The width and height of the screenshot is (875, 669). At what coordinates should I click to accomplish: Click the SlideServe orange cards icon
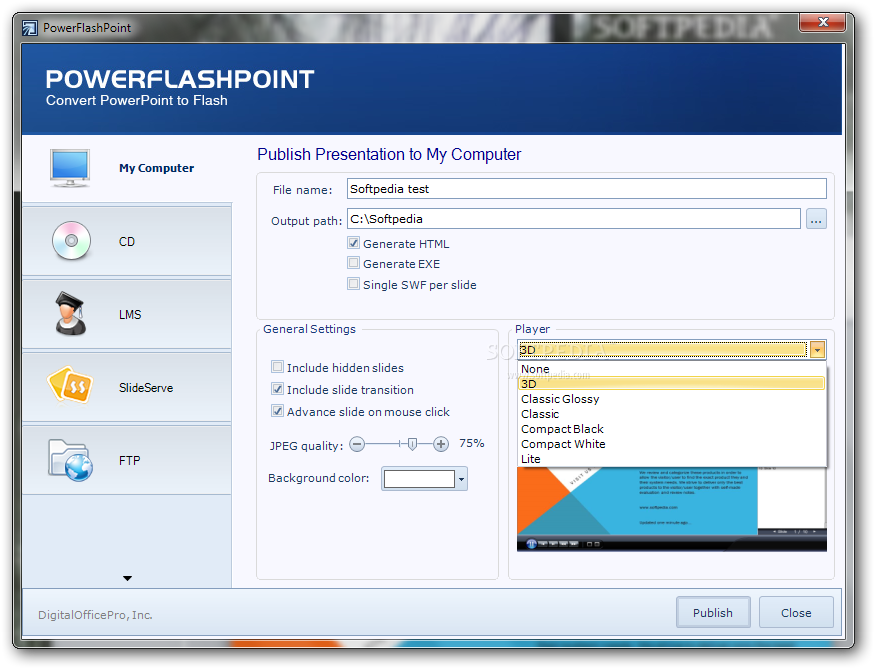pyautogui.click(x=70, y=385)
